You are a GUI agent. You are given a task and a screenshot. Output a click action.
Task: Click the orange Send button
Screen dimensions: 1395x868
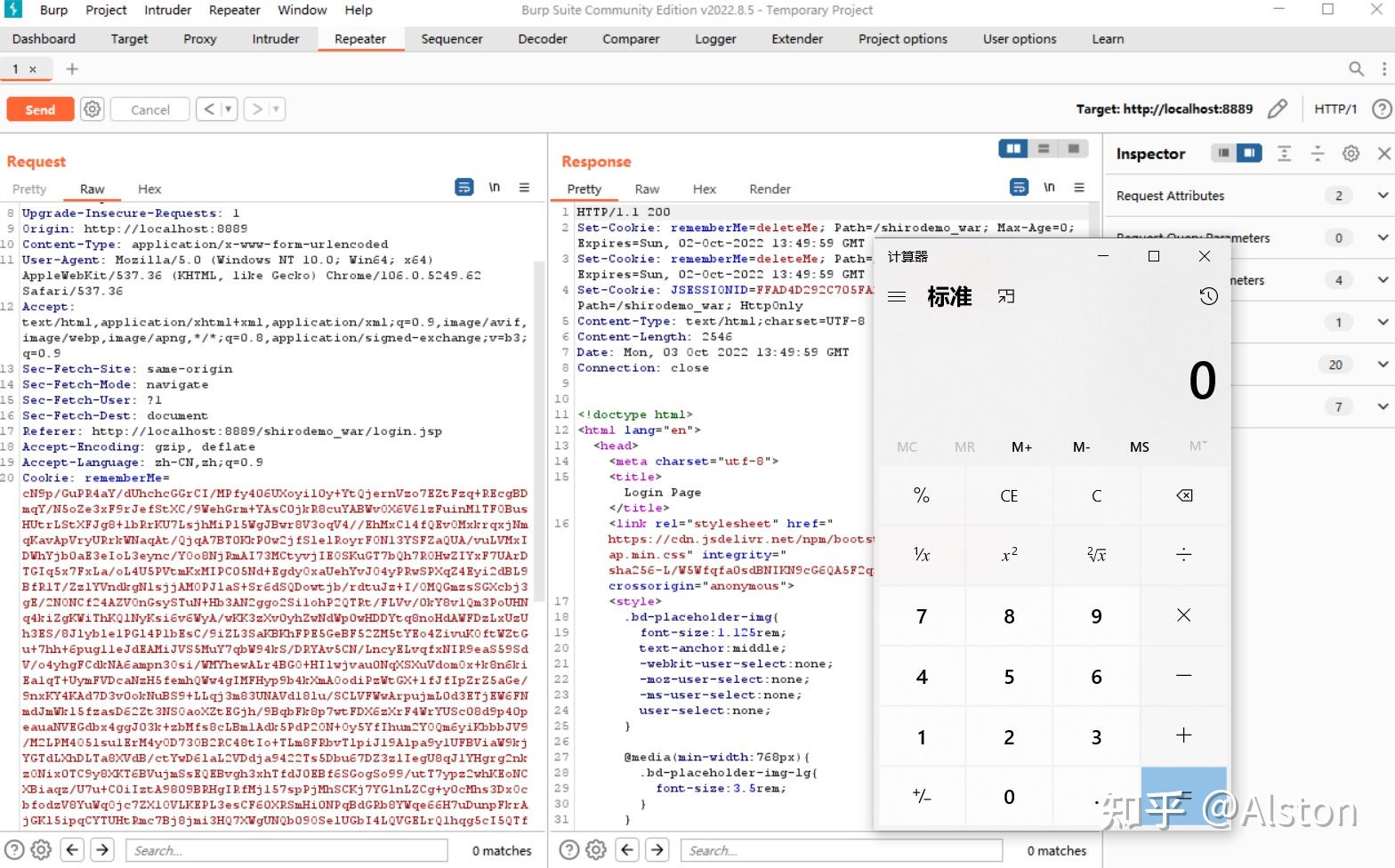[40, 109]
